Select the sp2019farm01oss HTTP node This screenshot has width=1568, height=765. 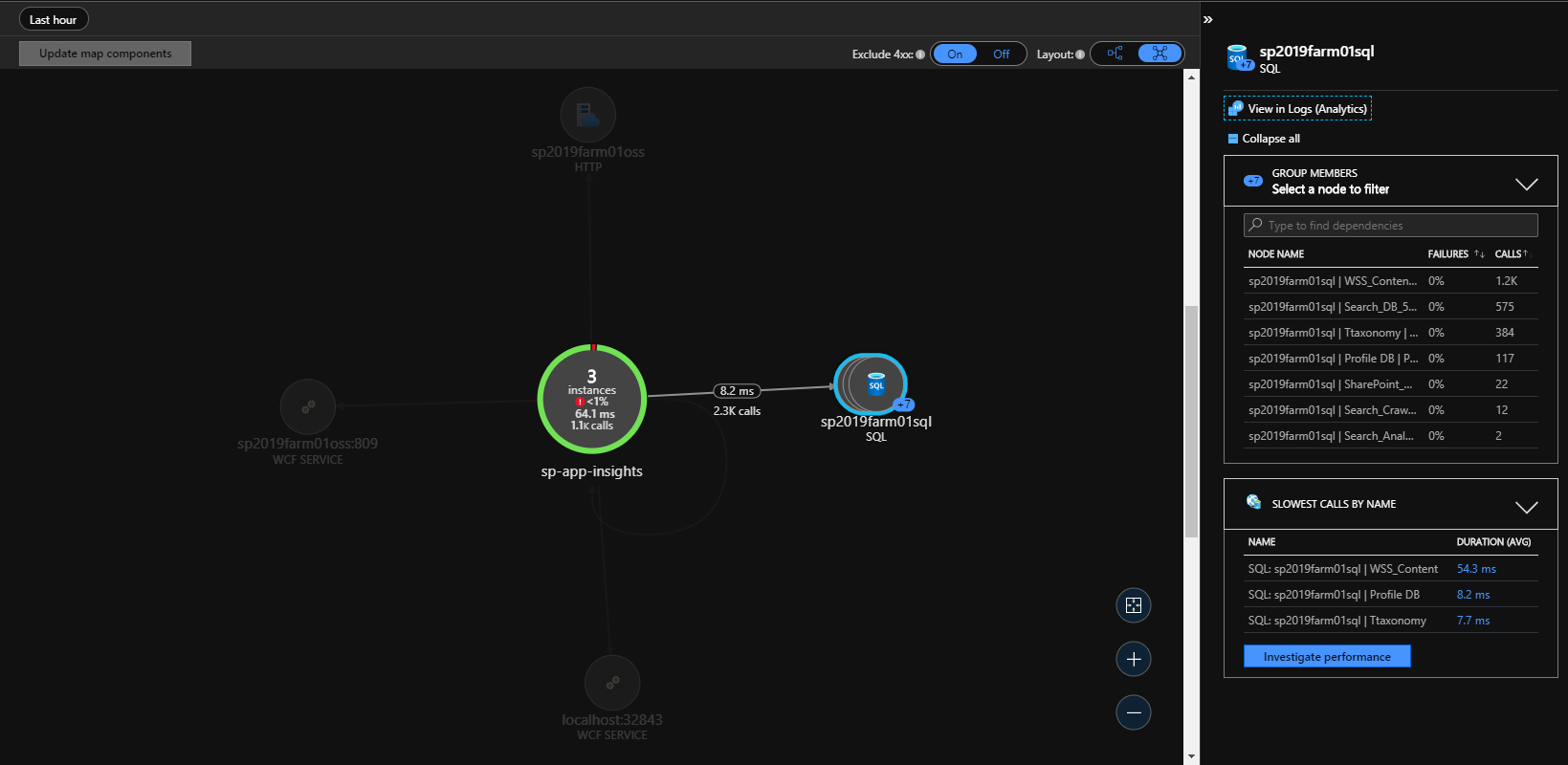588,116
